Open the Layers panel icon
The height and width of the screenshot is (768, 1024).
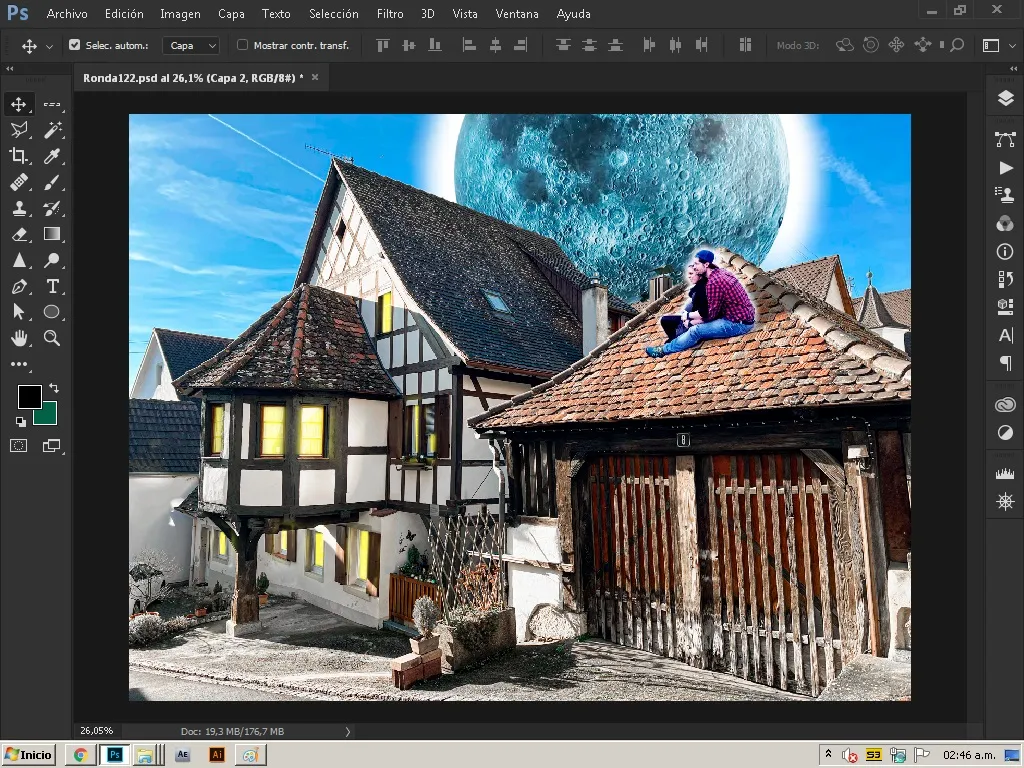(x=1005, y=99)
